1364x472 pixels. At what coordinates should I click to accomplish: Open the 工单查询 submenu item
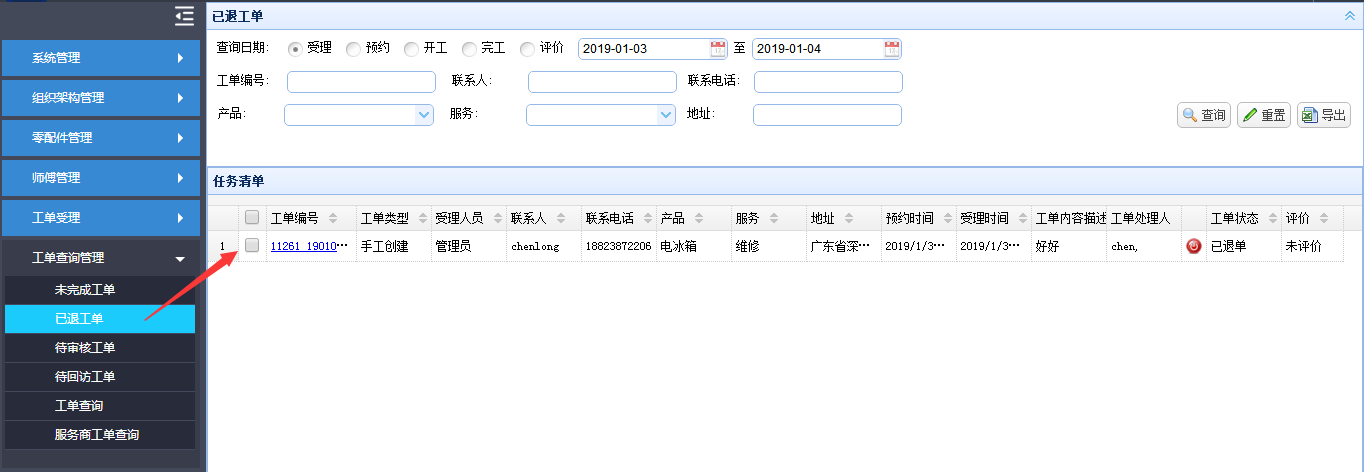[x=100, y=406]
